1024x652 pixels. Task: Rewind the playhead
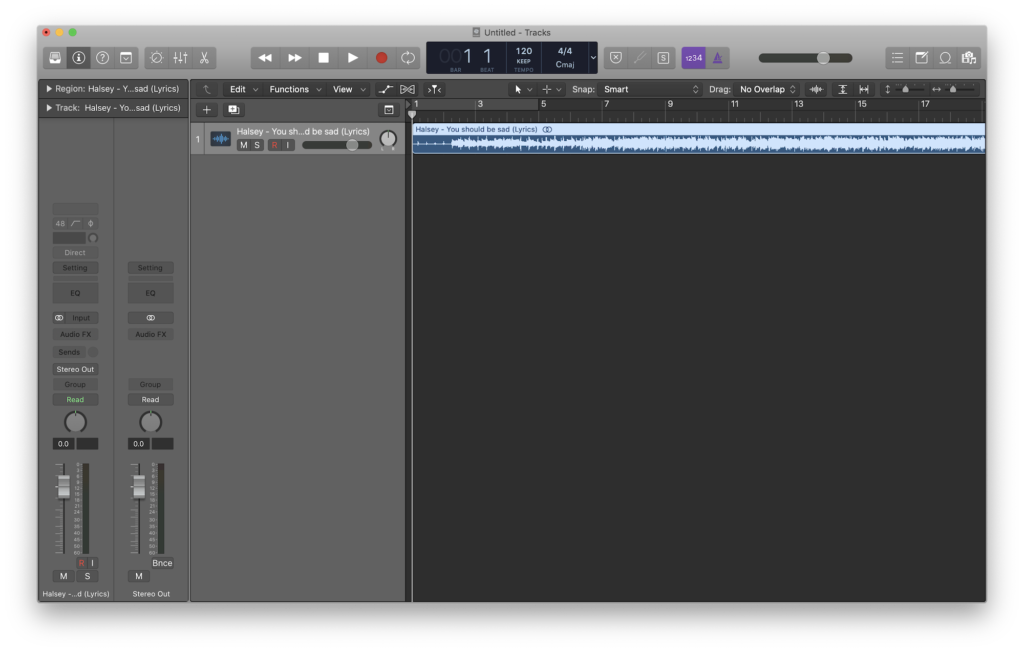265,58
